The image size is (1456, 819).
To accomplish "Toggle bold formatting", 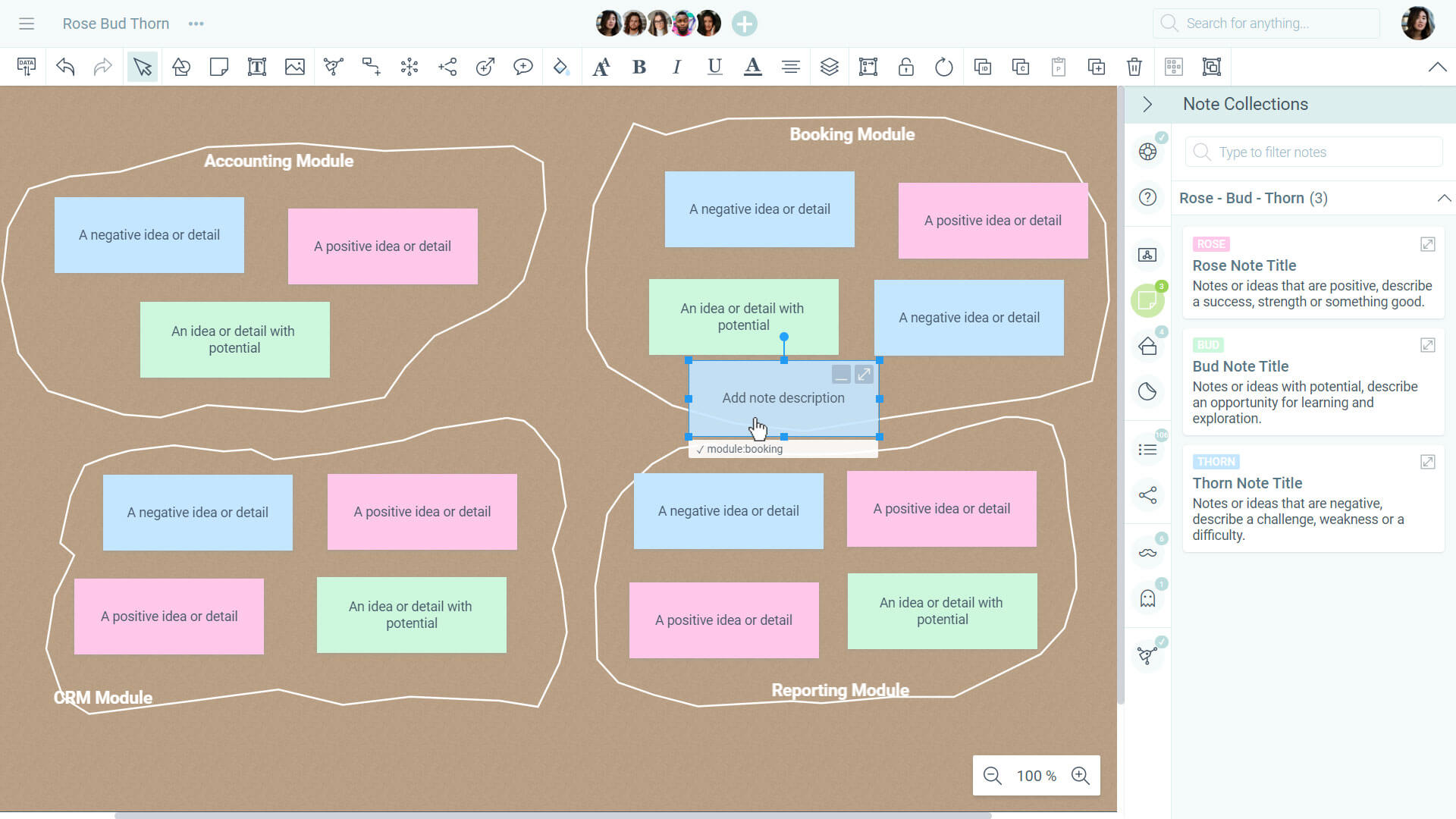I will [x=639, y=67].
